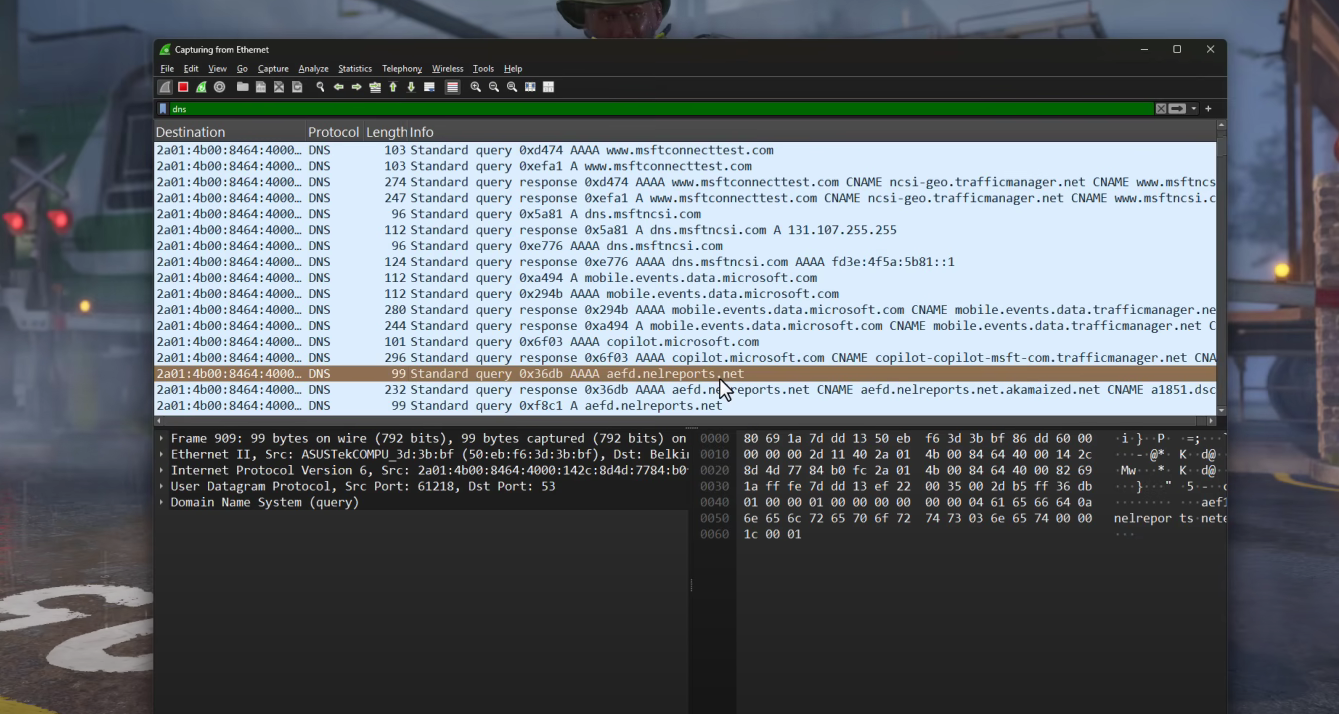Open capture options with the gear icon
This screenshot has width=1339, height=714.
click(219, 87)
